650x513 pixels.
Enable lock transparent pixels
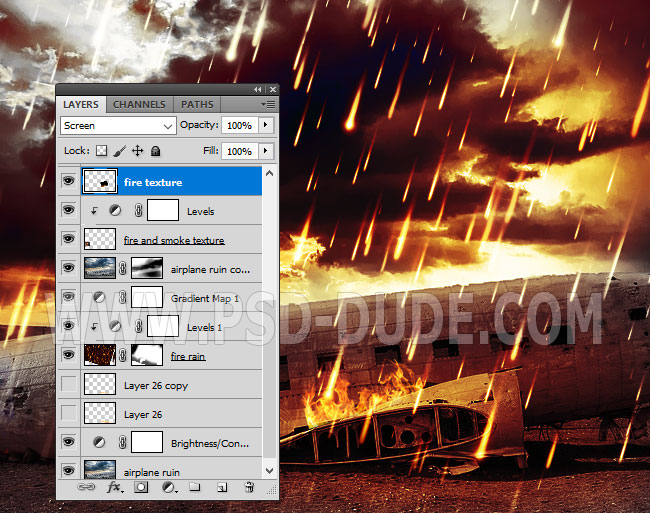coord(102,151)
